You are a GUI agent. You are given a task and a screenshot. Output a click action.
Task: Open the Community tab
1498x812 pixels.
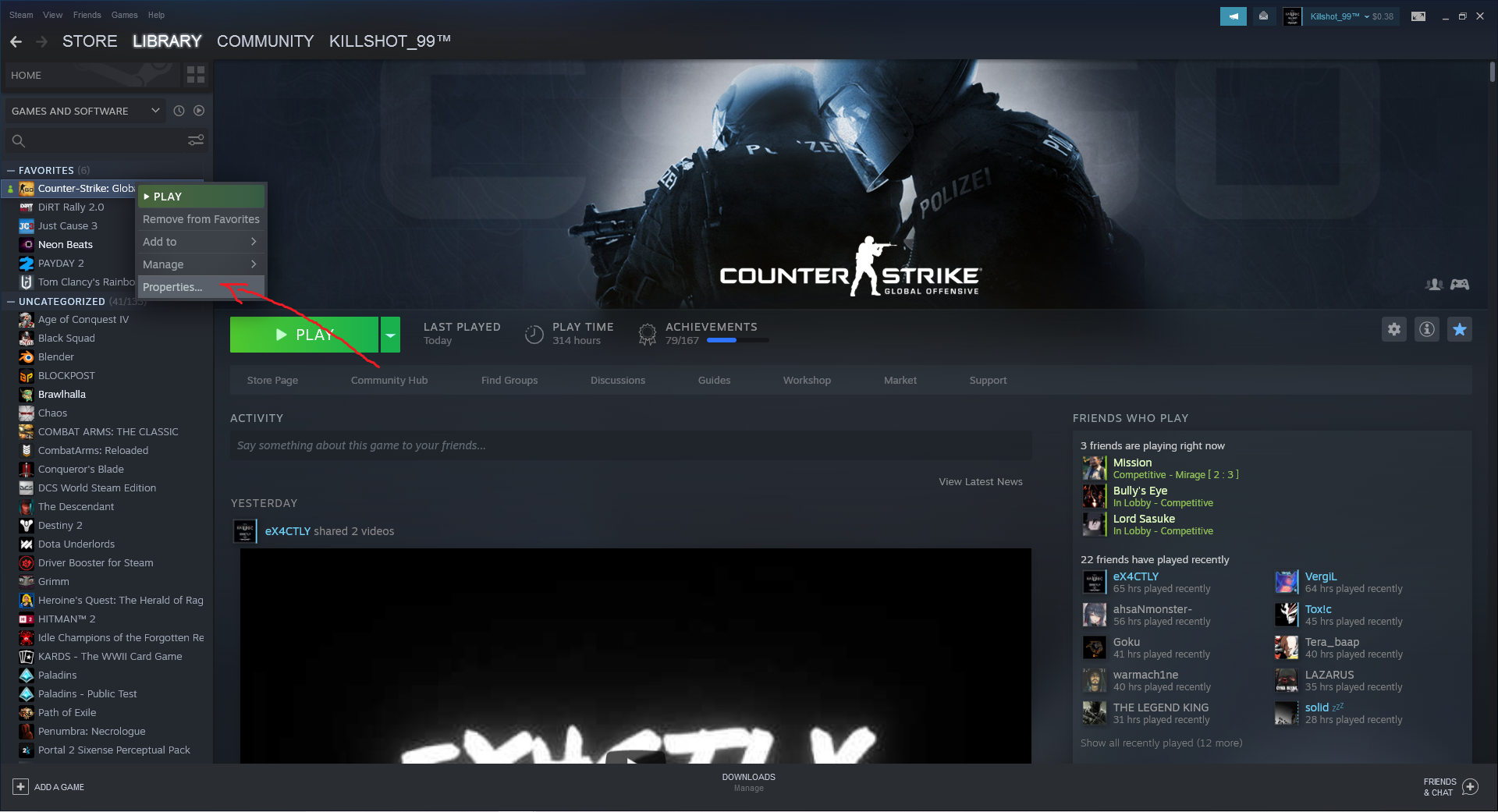pos(265,41)
